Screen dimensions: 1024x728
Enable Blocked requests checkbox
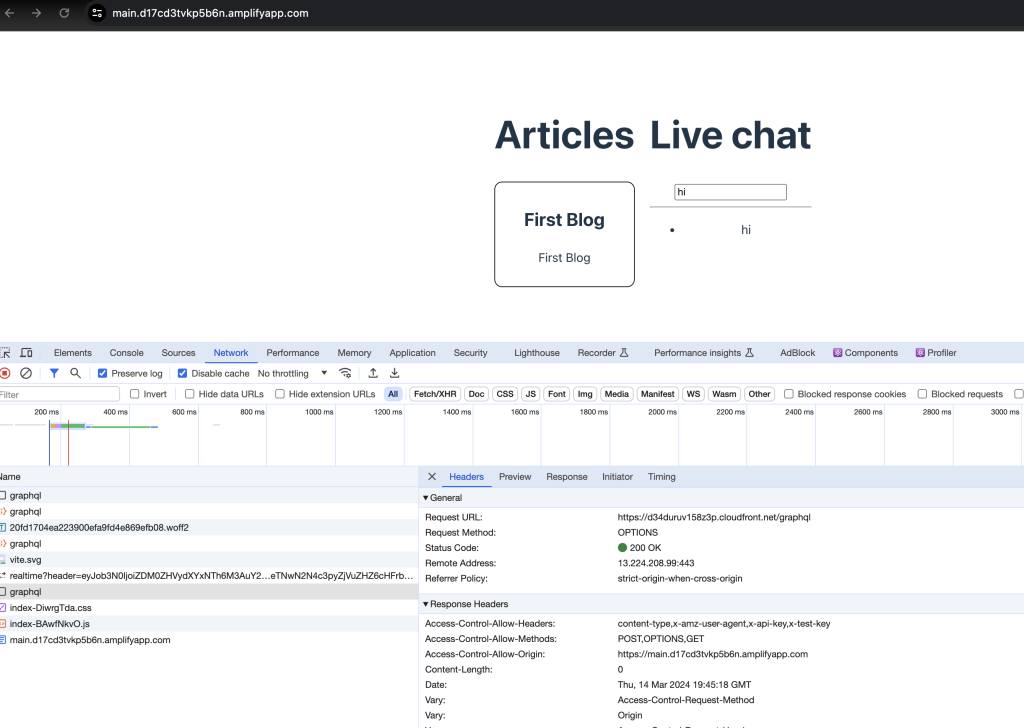[922, 394]
